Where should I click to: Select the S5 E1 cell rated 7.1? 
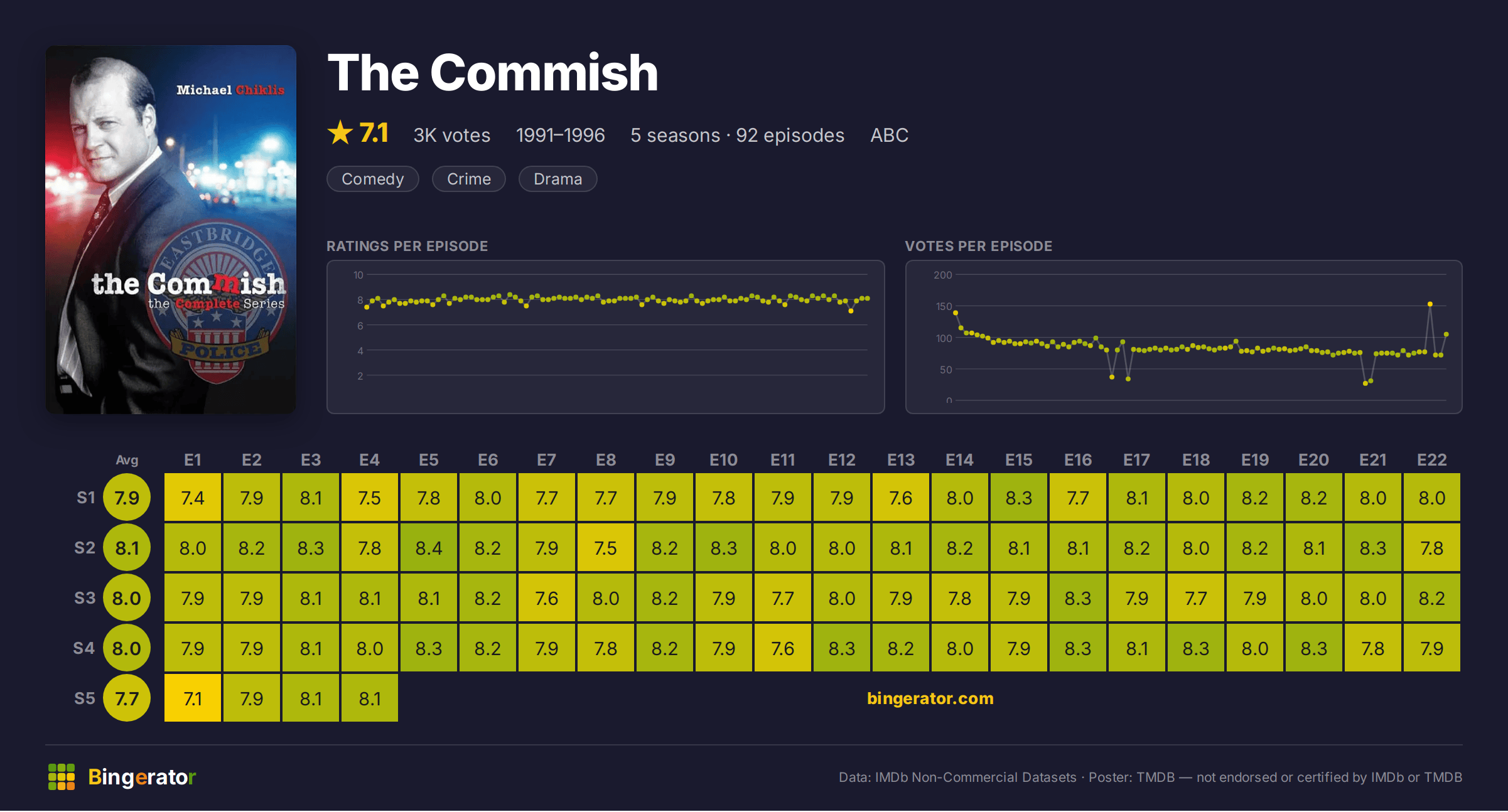pos(193,698)
